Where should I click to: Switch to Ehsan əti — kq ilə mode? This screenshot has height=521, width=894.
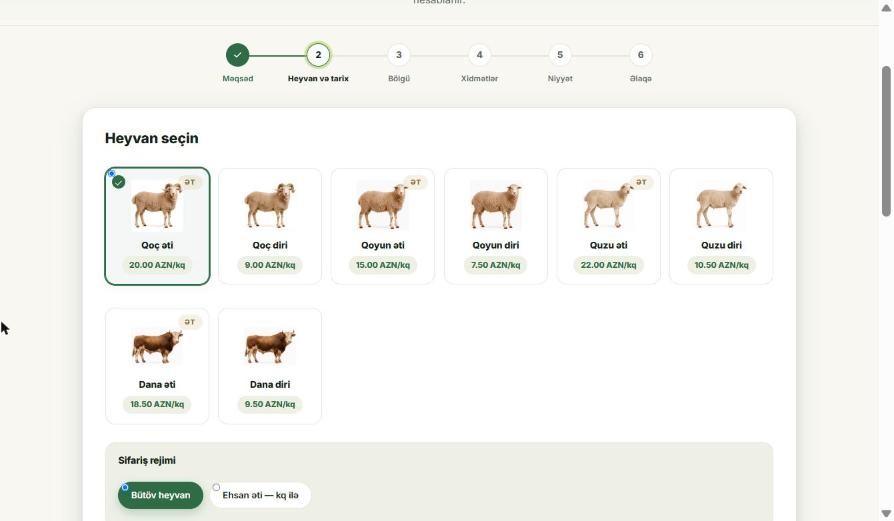click(260, 495)
